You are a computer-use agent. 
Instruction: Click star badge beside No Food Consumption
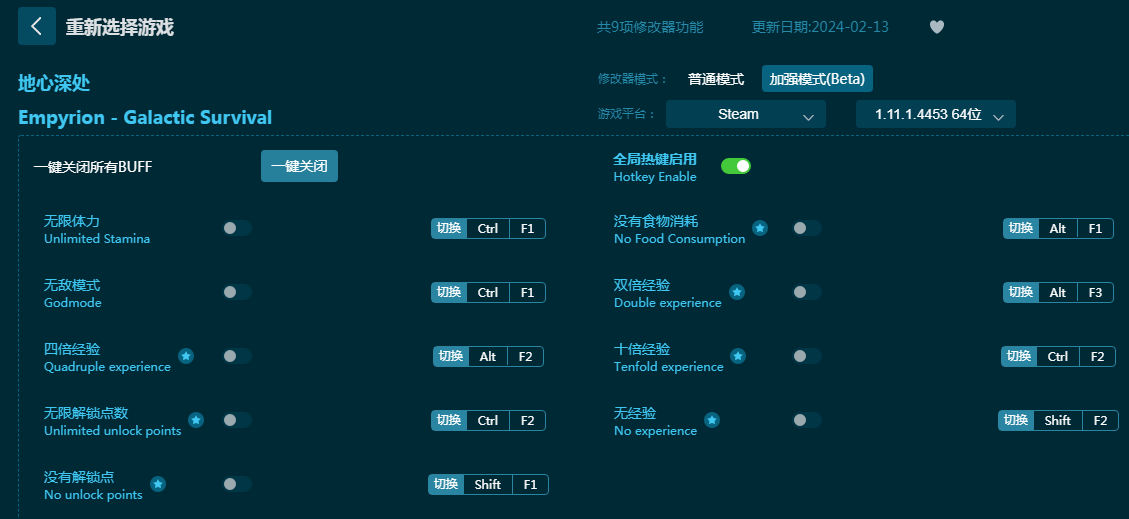coord(760,228)
